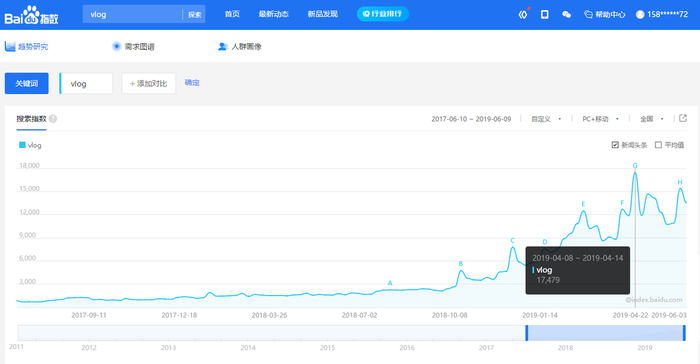Toggle the 新闻头条 news headlines checkbox
Screen dimensions: 700x364
pos(615,145)
